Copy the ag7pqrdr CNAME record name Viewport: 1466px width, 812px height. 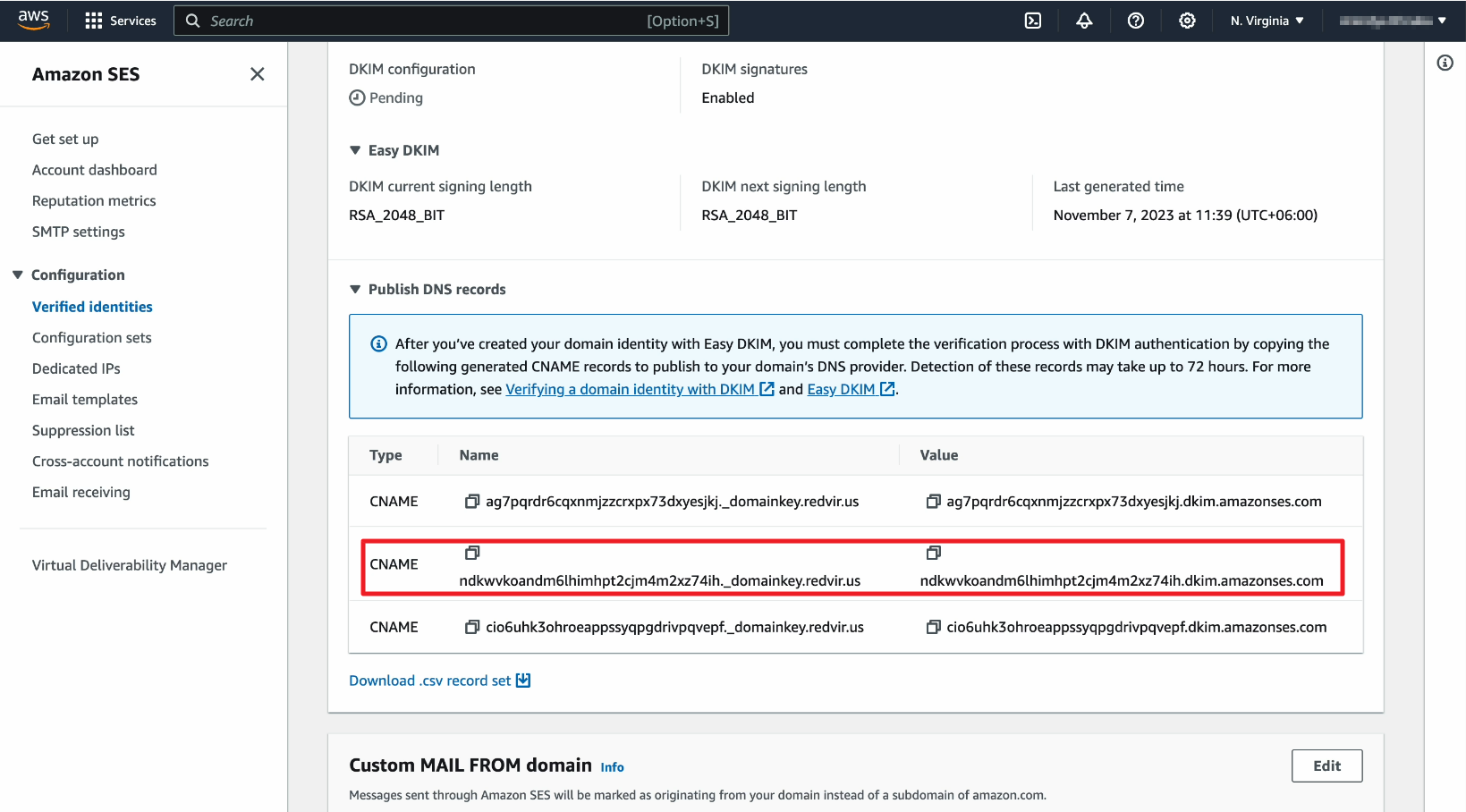[471, 502]
